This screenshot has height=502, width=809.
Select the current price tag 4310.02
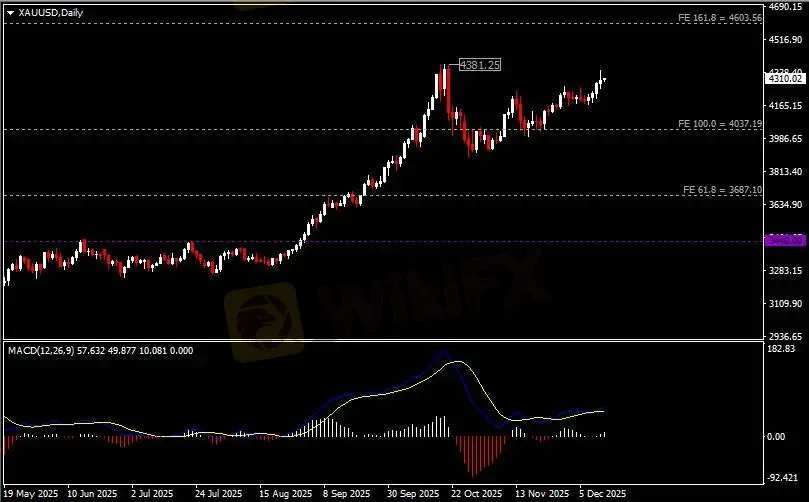785,78
